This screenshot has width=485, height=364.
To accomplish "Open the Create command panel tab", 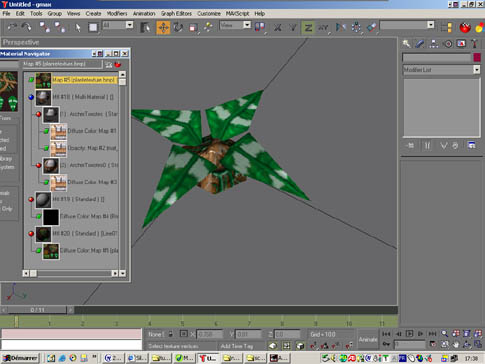I will 406,43.
